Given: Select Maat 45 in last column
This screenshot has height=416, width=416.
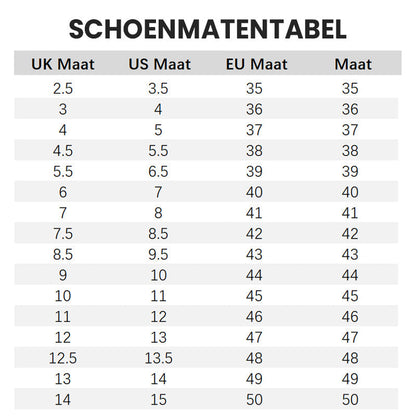Looking at the screenshot, I should click(350, 296).
